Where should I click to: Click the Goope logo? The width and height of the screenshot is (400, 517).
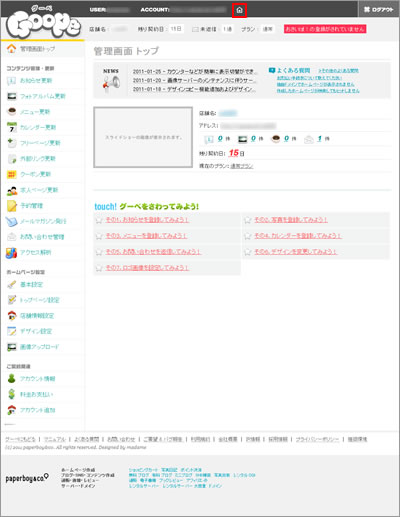[x=43, y=22]
